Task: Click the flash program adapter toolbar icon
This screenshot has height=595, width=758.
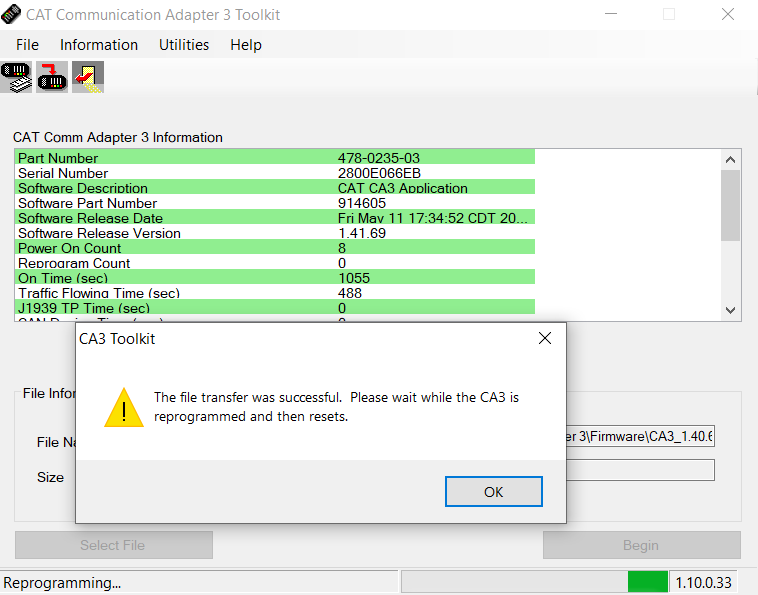Action: click(52, 77)
